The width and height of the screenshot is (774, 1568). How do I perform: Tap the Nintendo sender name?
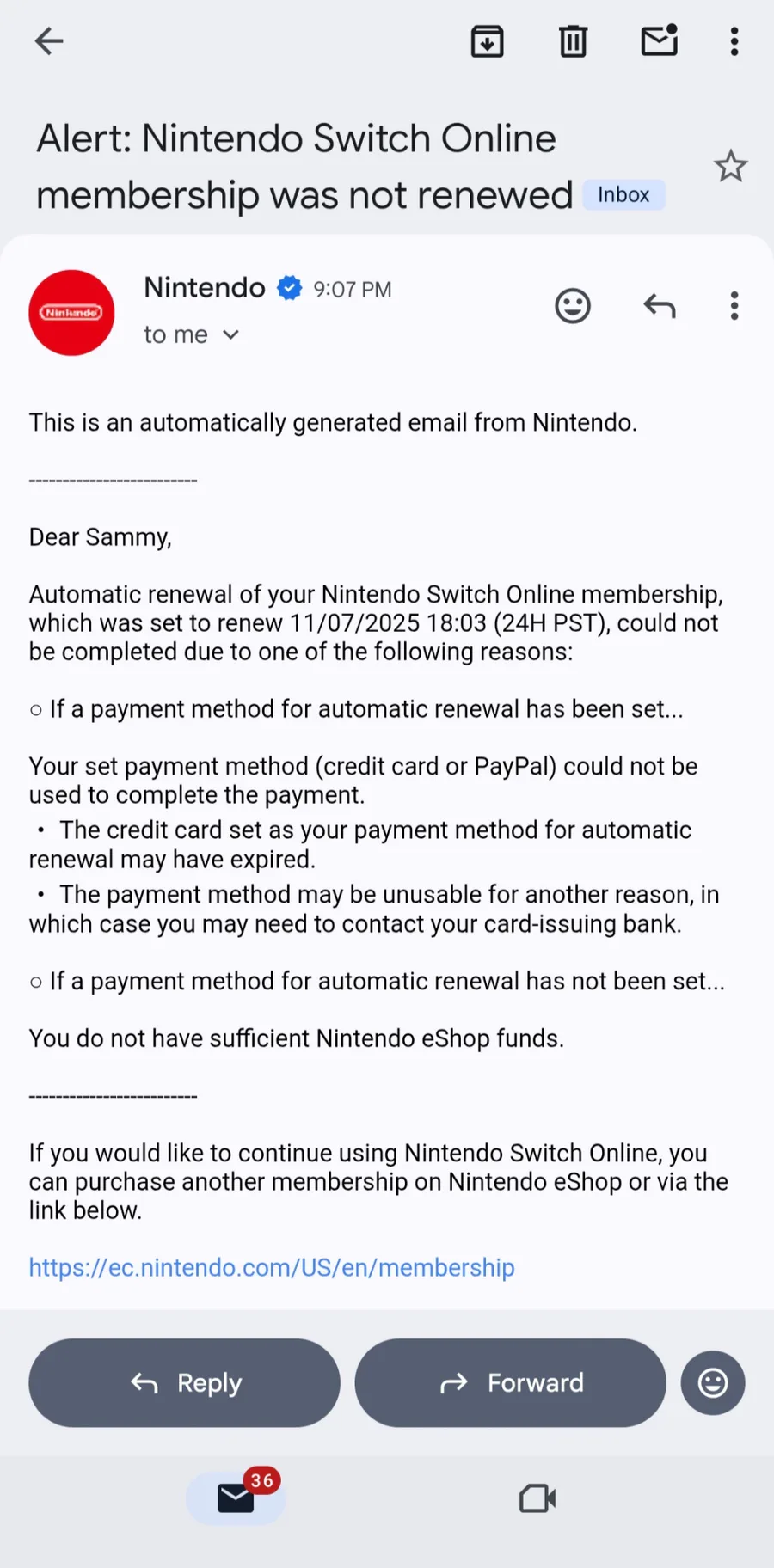(x=205, y=287)
